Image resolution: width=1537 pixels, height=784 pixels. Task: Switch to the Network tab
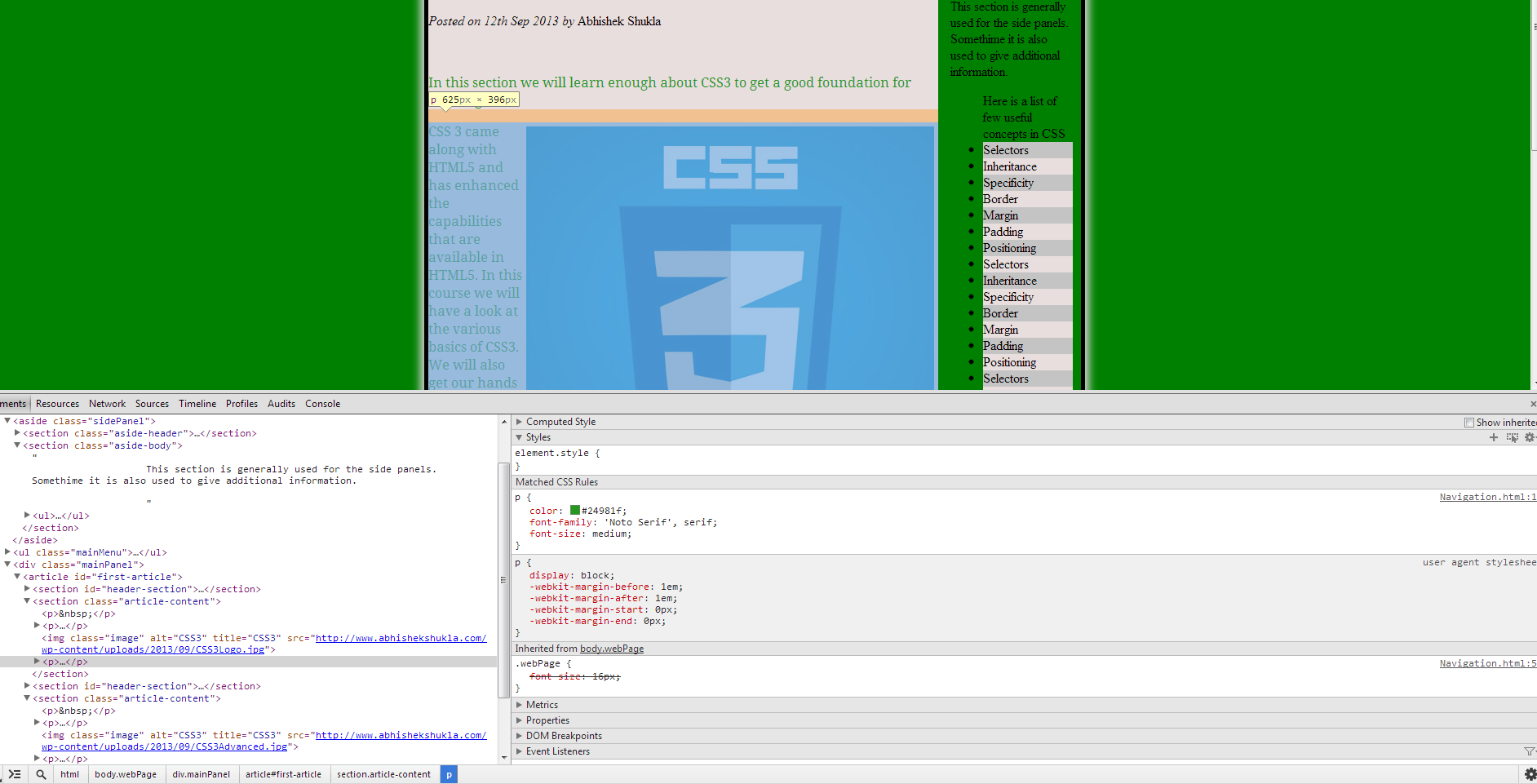107,404
